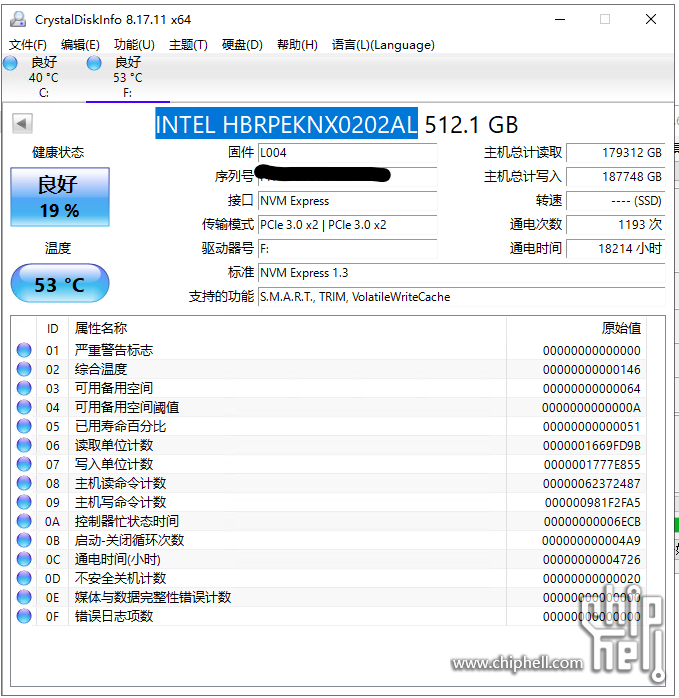Open the 主题(T) menu

point(188,45)
